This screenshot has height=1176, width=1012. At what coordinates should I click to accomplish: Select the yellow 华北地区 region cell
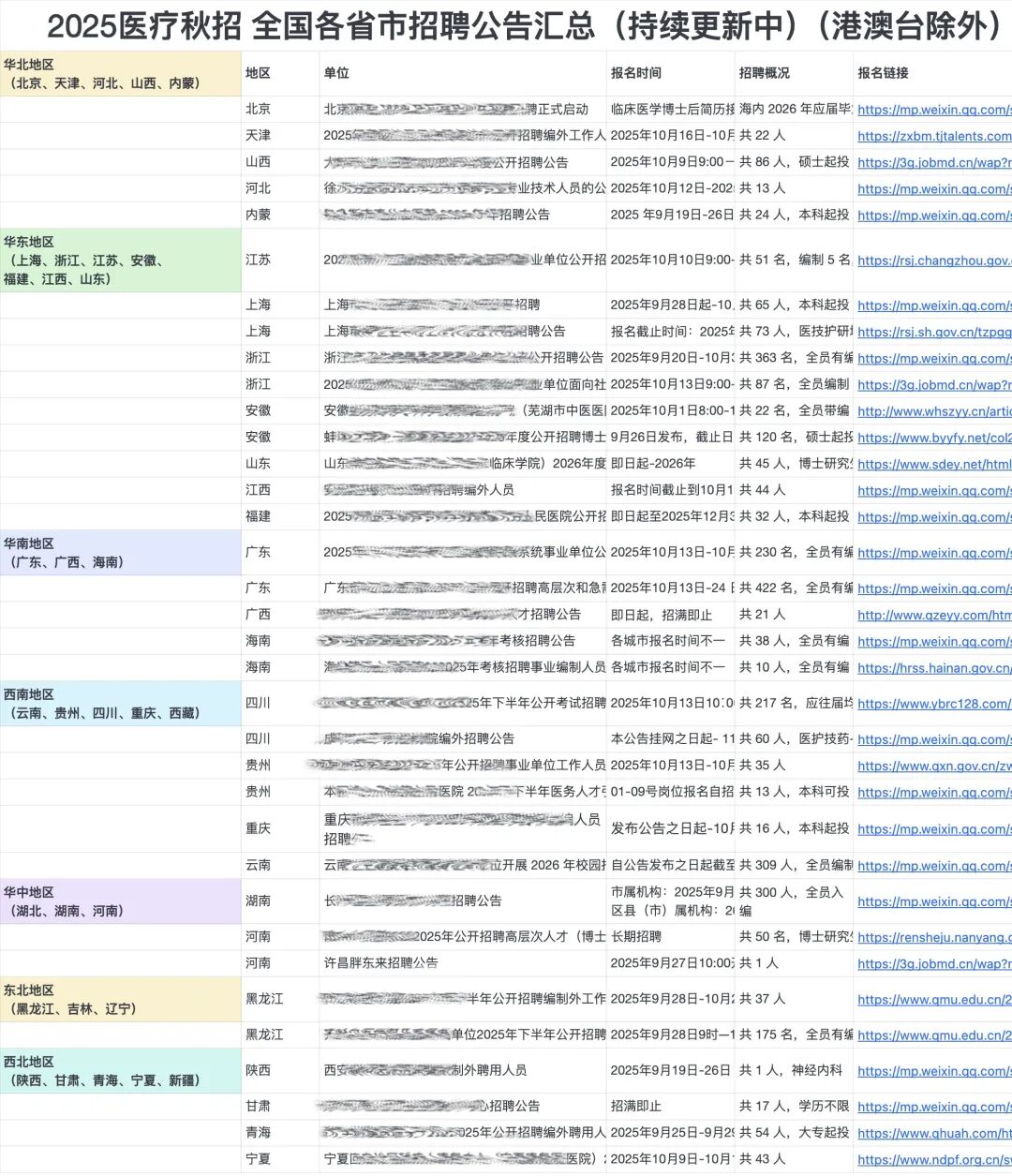click(x=120, y=74)
